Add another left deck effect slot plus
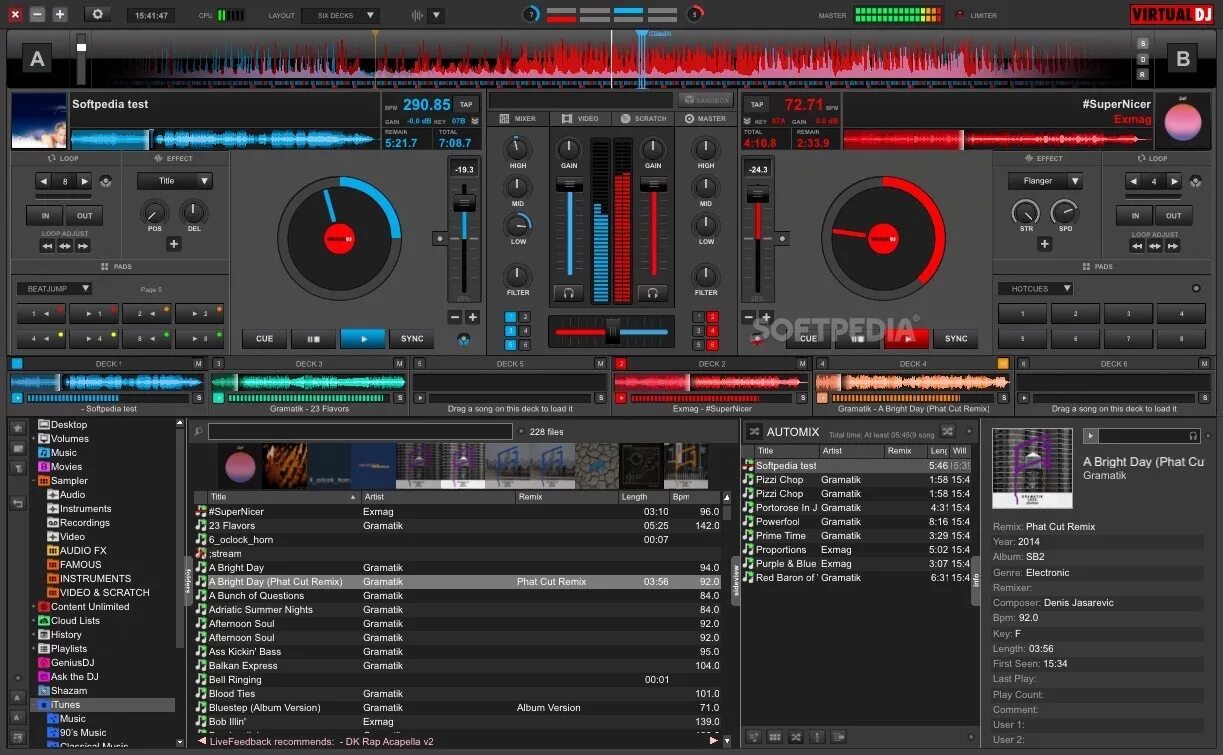Viewport: 1223px width, 755px height. coord(174,243)
